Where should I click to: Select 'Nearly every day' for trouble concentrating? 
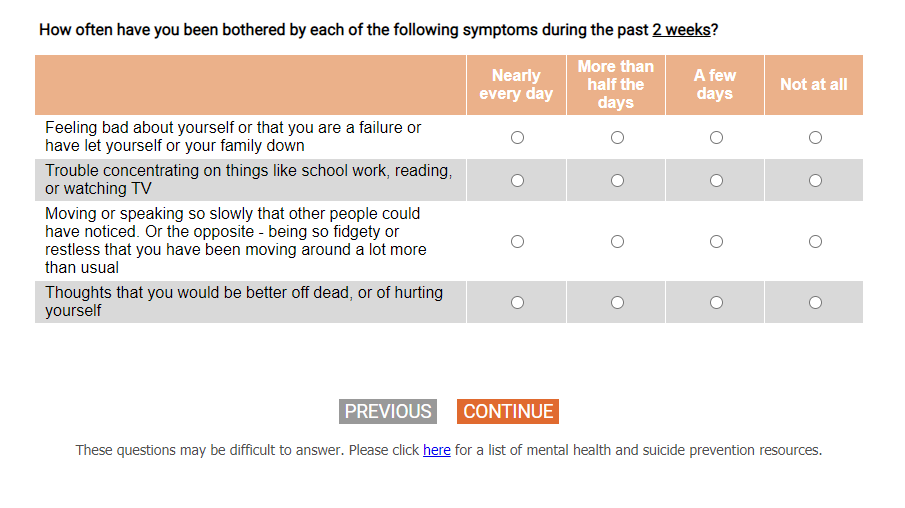(517, 181)
